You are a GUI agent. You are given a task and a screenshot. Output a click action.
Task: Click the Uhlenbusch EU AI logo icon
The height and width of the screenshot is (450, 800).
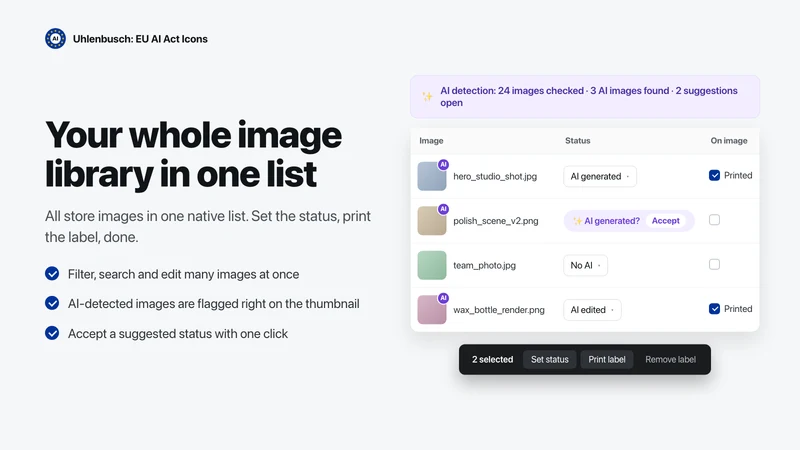point(55,39)
